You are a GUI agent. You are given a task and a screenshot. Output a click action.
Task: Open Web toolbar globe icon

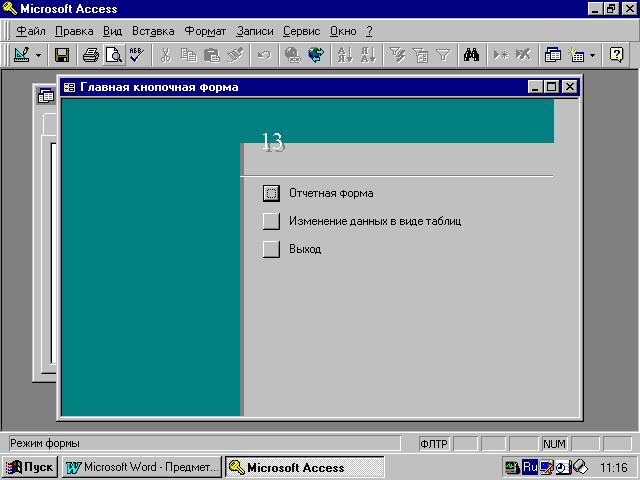[316, 55]
